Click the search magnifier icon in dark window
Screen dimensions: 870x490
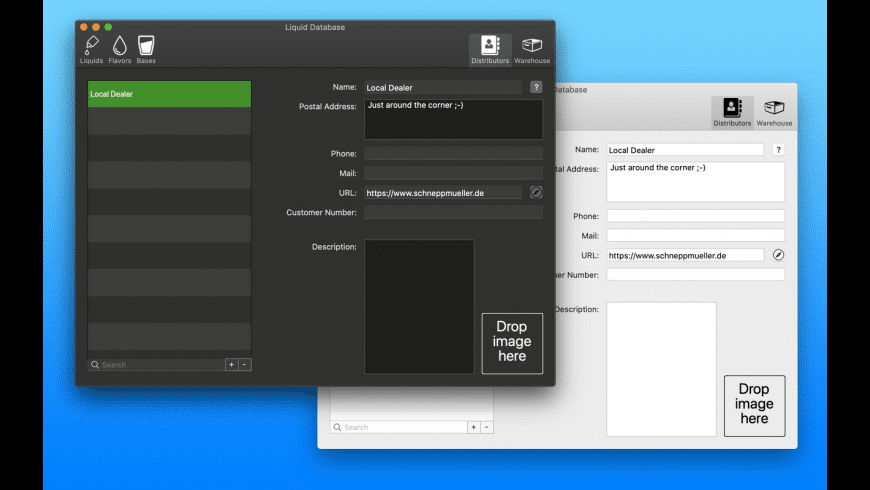tap(95, 365)
